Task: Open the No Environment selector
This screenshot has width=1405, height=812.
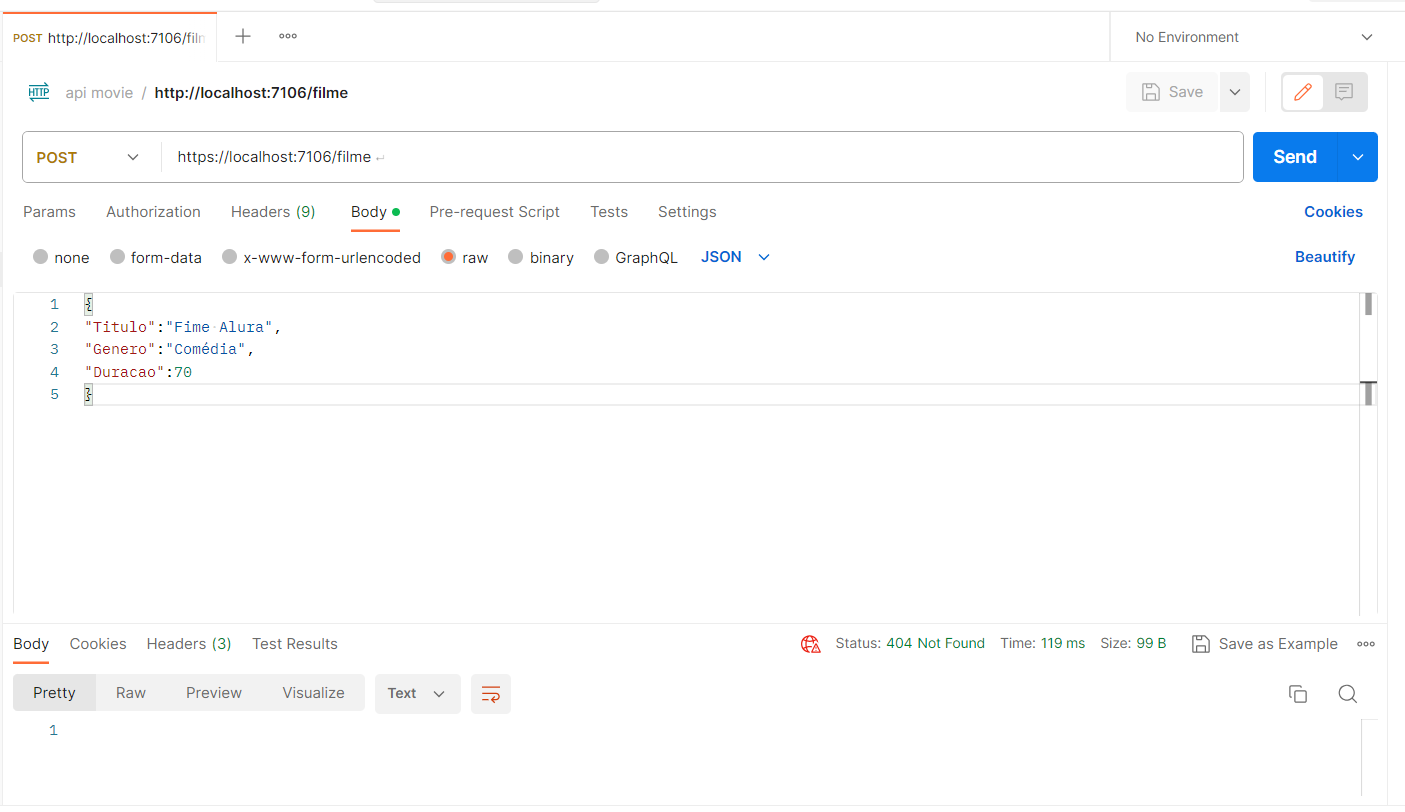Action: click(x=1254, y=37)
